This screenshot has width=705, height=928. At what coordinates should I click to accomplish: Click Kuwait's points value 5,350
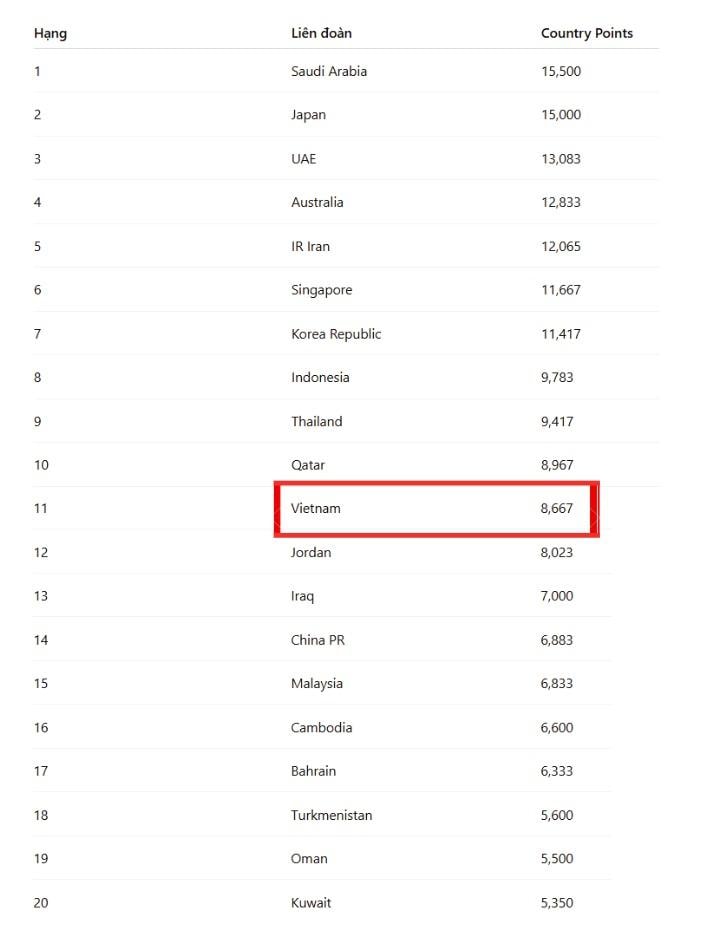[557, 903]
